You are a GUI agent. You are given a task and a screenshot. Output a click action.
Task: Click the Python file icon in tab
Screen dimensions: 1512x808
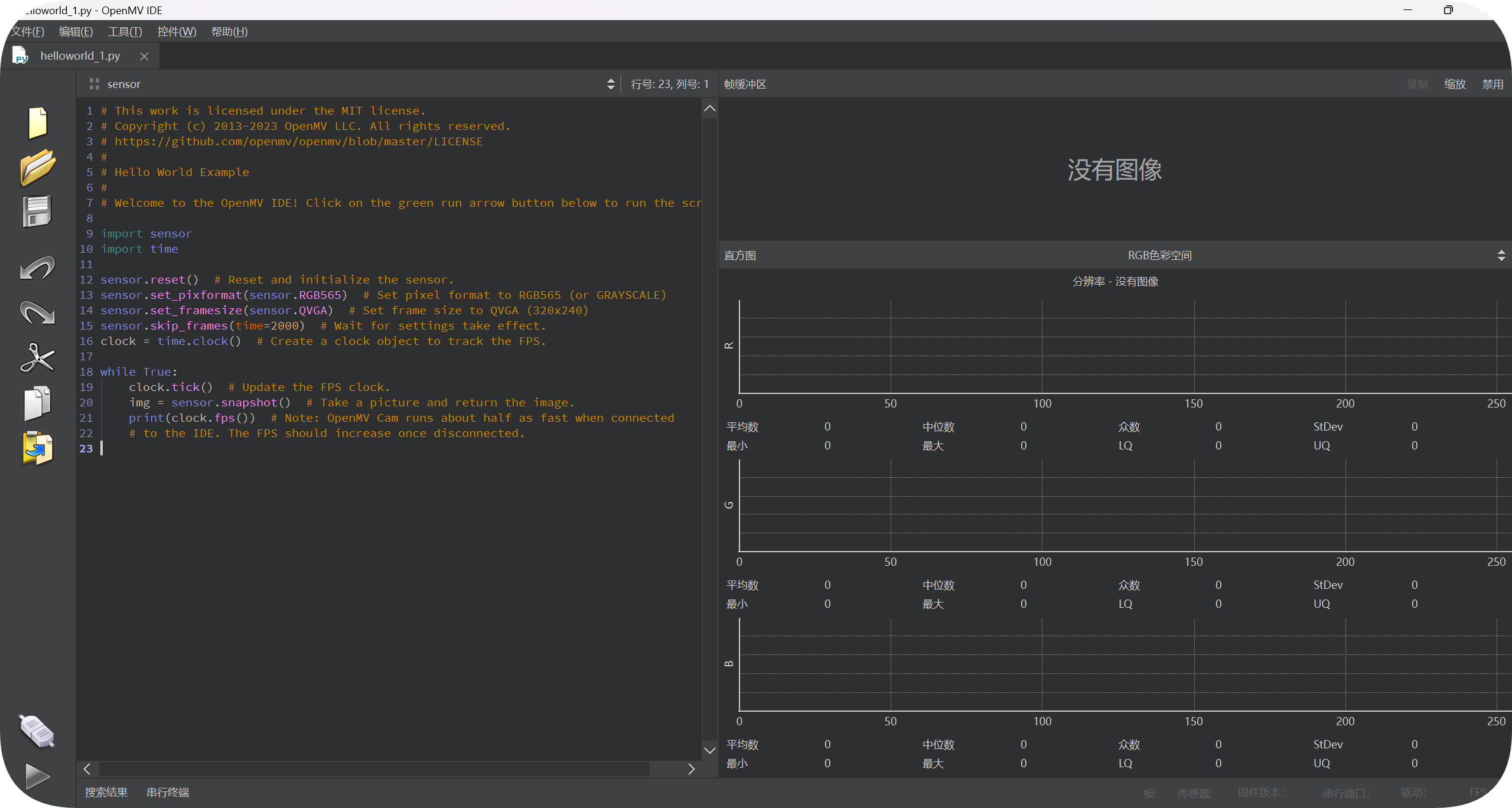20,56
